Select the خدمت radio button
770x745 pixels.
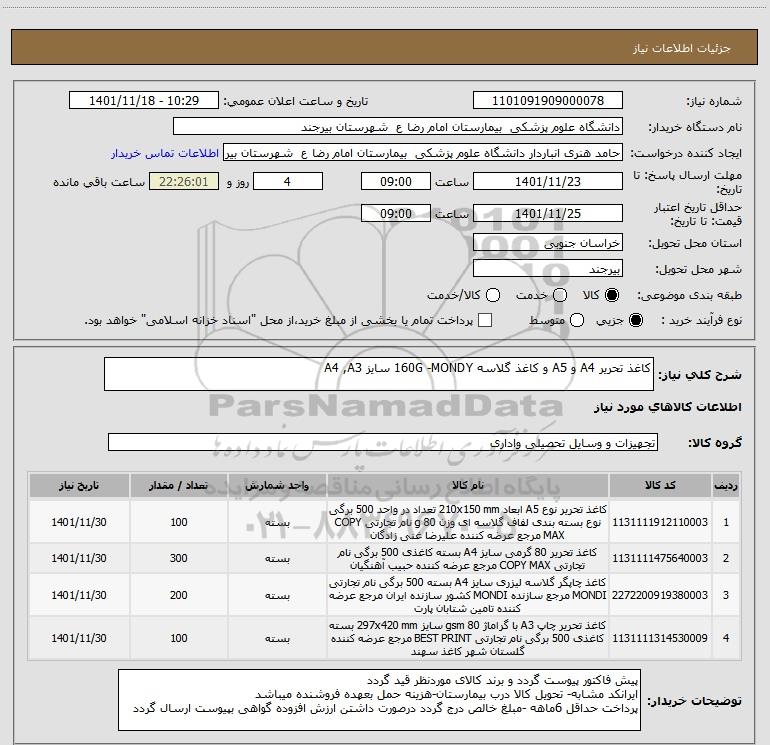point(560,295)
